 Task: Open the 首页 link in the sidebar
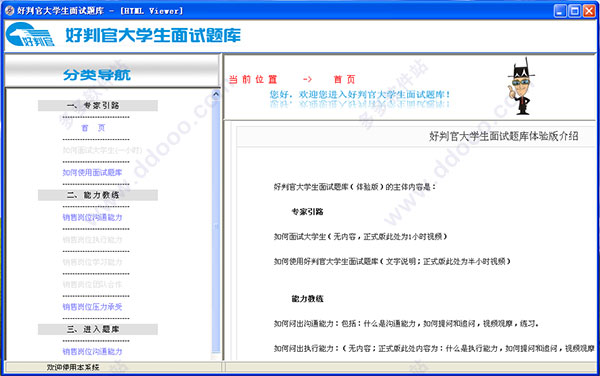[x=93, y=128]
